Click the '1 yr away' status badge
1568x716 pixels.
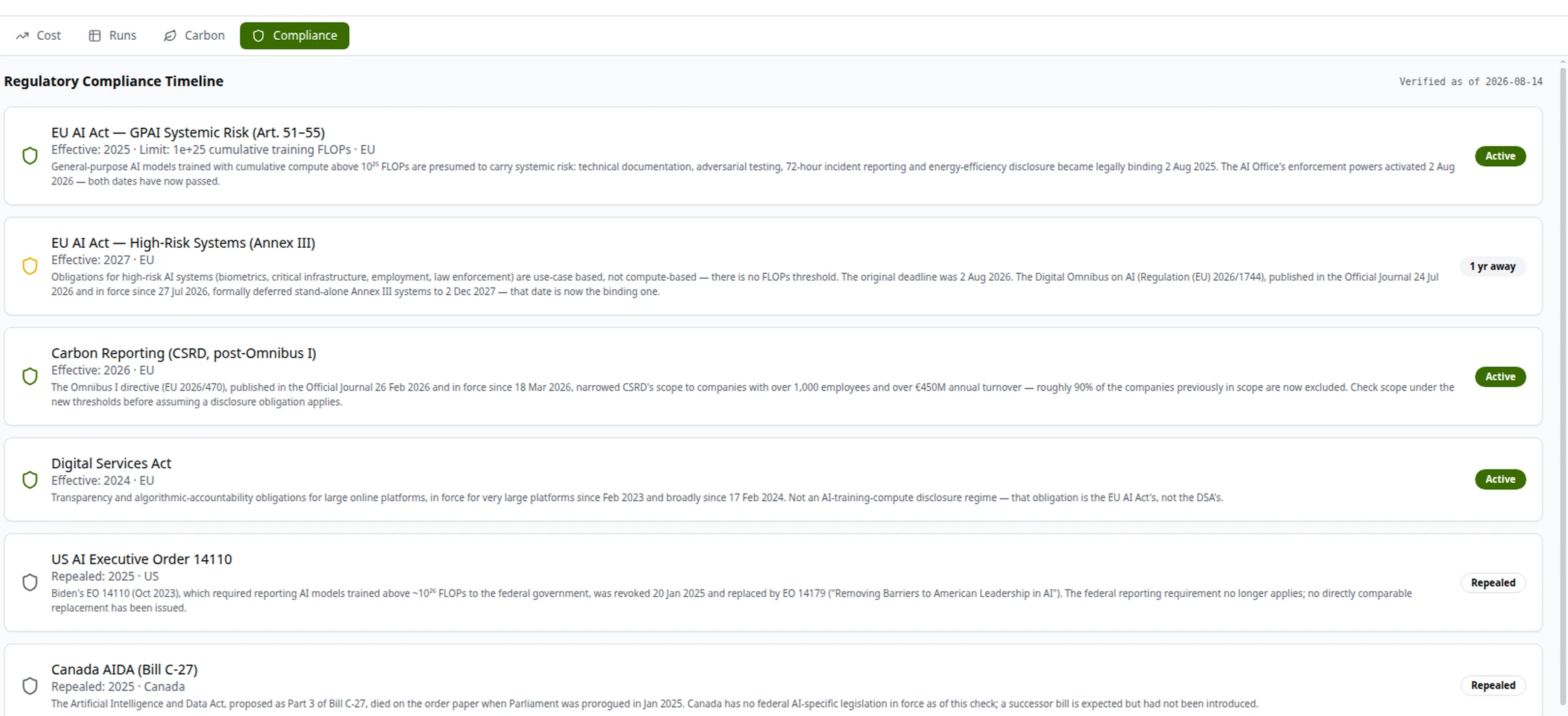point(1492,266)
